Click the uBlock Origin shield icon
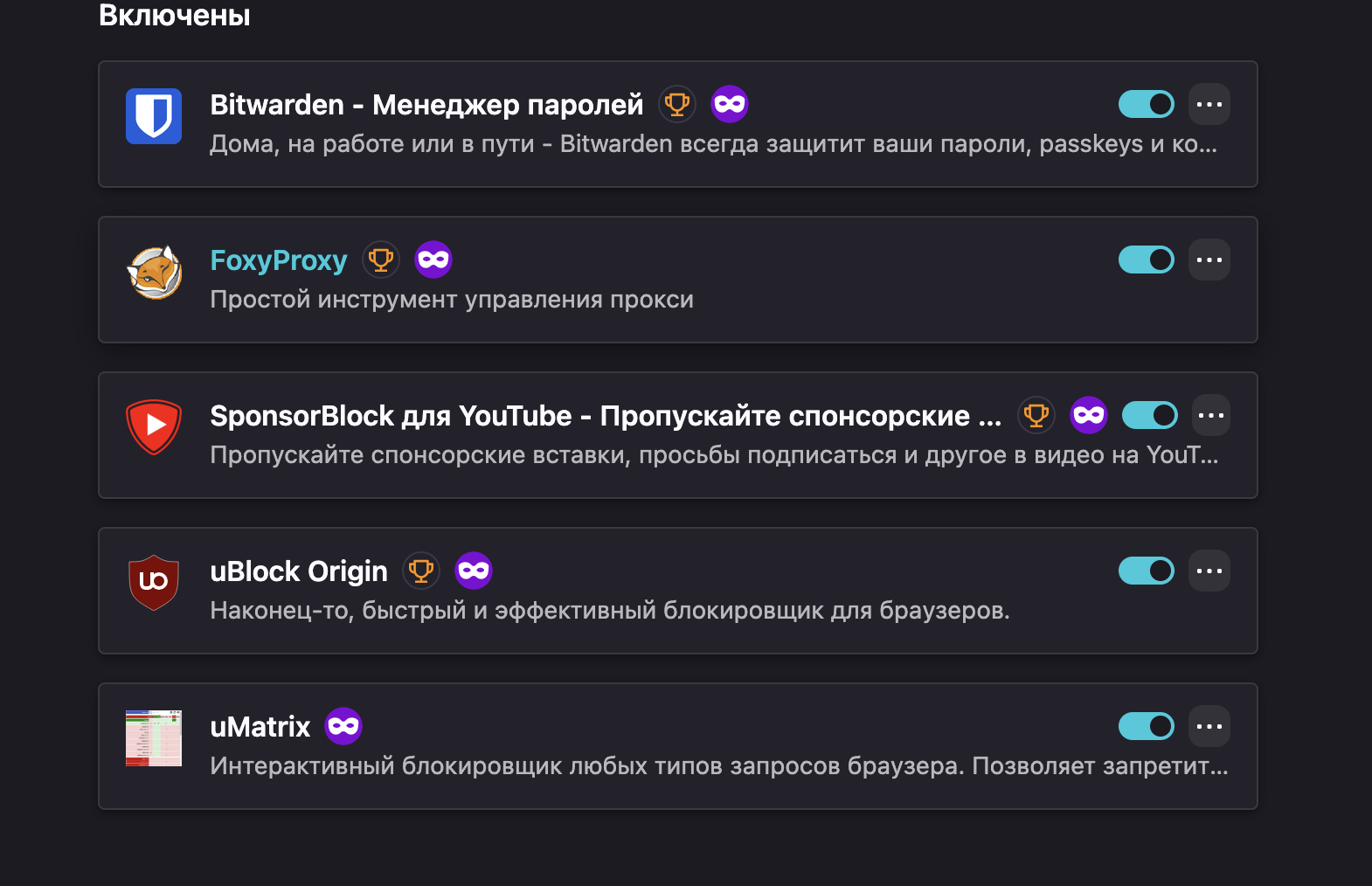The width and height of the screenshot is (1372, 886). [x=154, y=583]
